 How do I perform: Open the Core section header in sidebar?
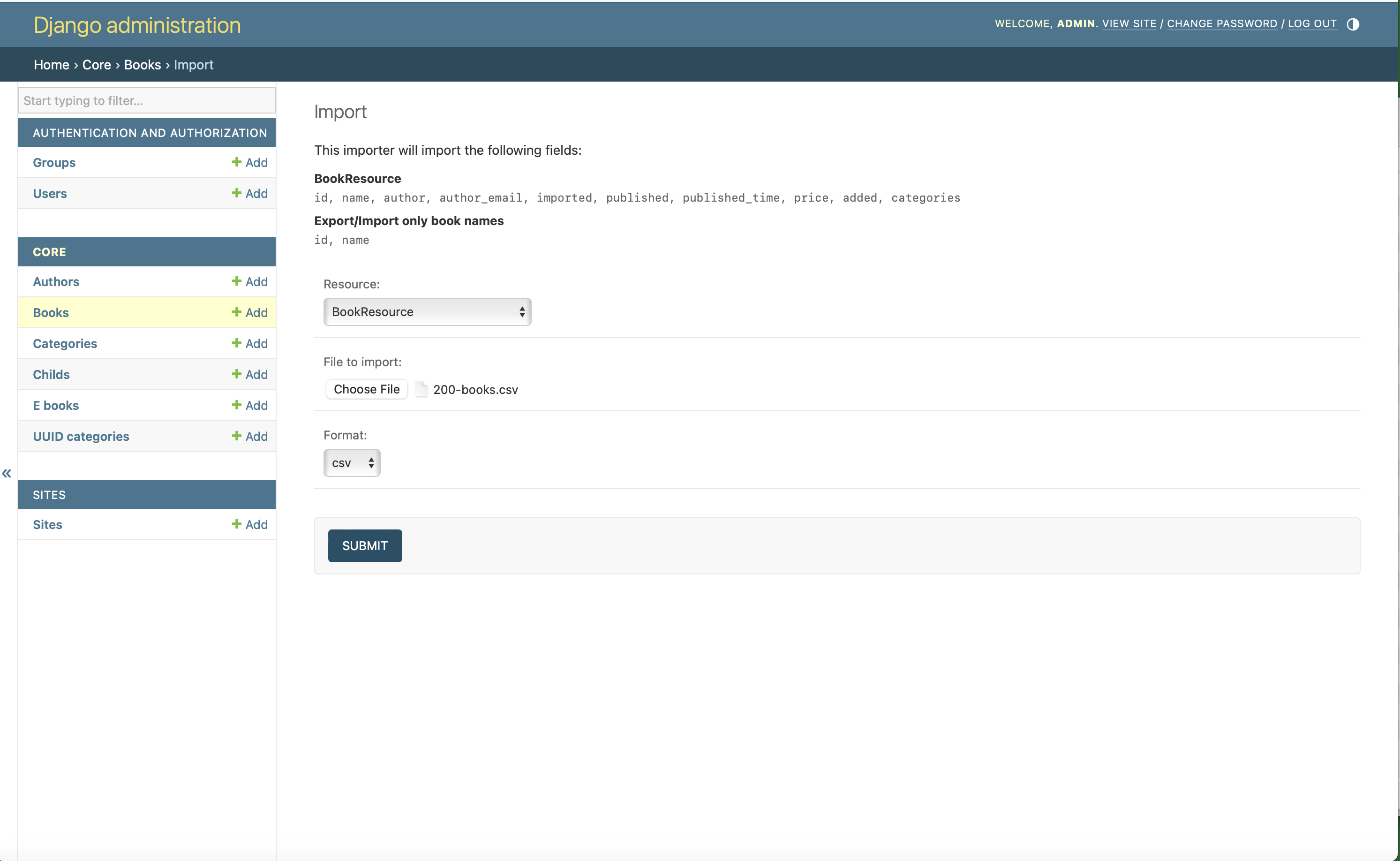point(50,252)
